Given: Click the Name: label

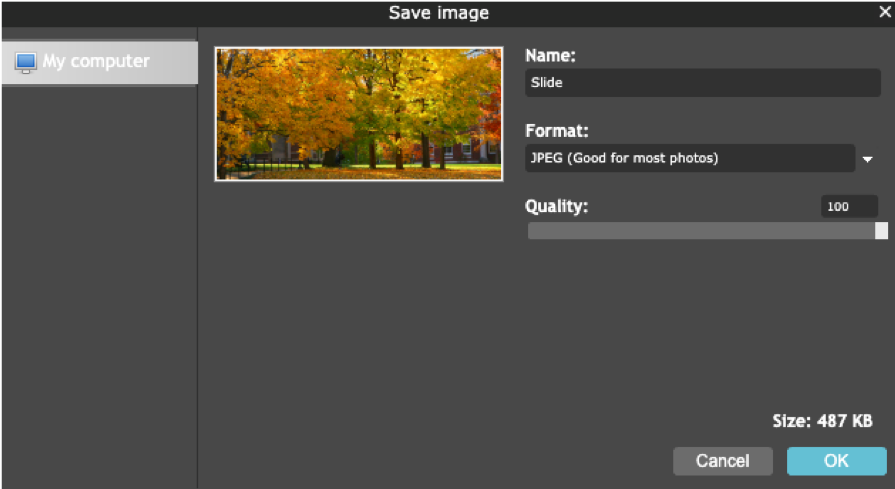Looking at the screenshot, I should tap(551, 56).
